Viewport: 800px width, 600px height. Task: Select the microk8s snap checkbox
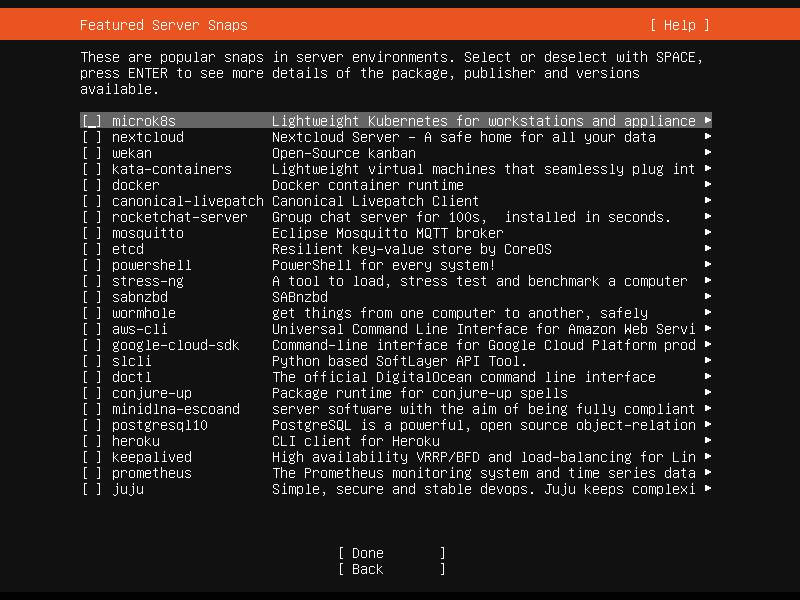92,120
